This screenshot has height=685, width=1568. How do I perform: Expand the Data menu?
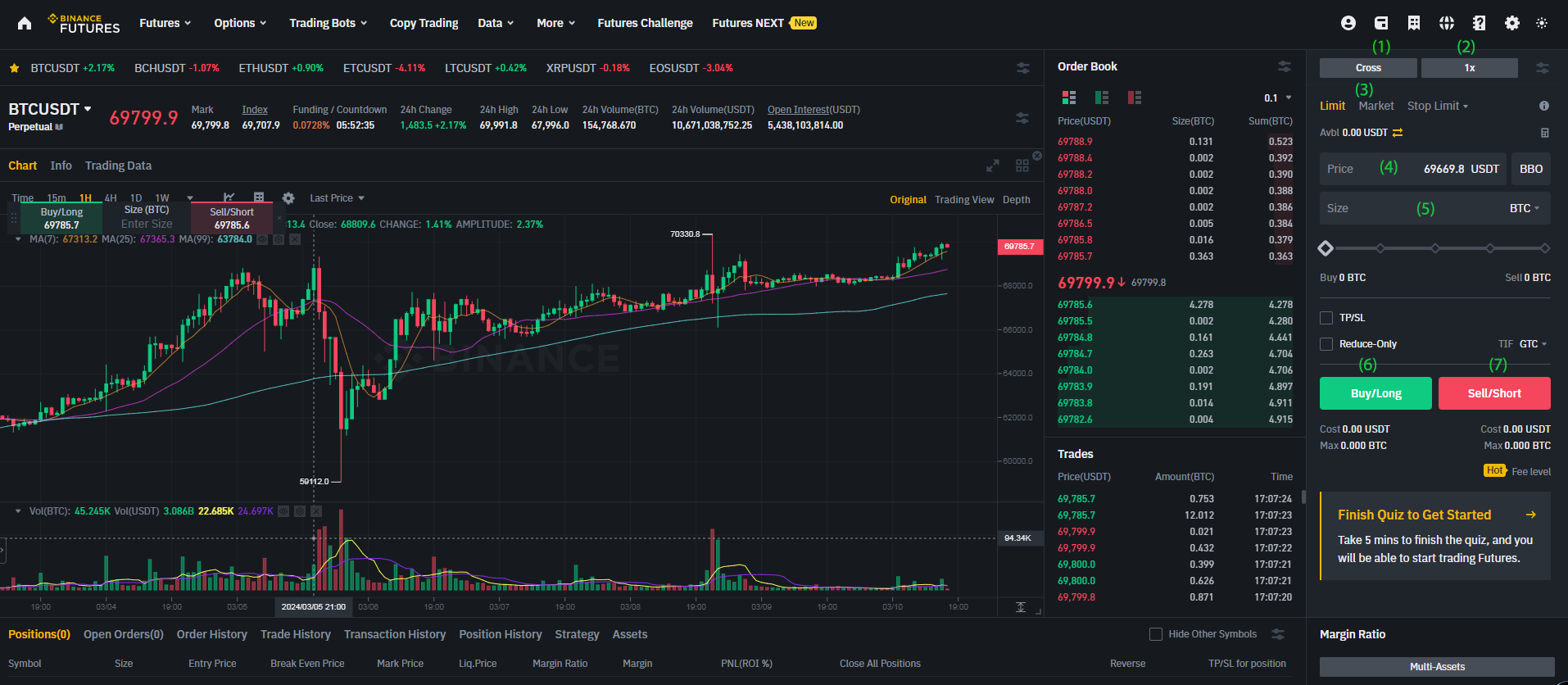coord(496,23)
